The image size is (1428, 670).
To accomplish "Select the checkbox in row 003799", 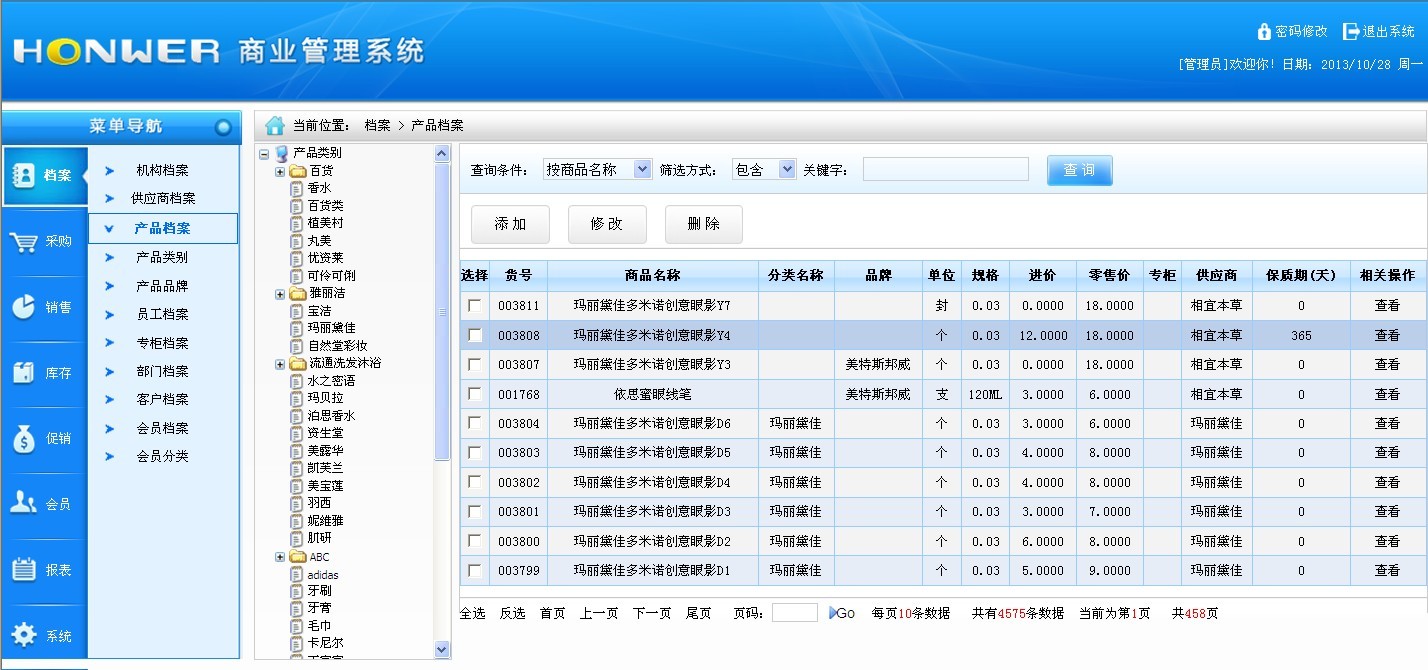I will (474, 570).
